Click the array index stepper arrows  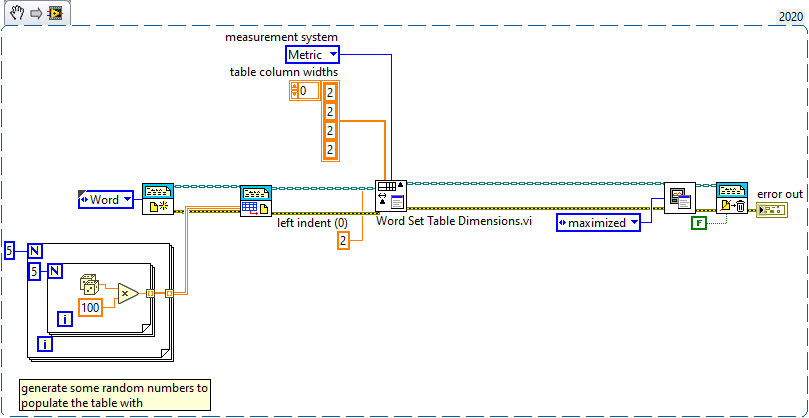295,91
